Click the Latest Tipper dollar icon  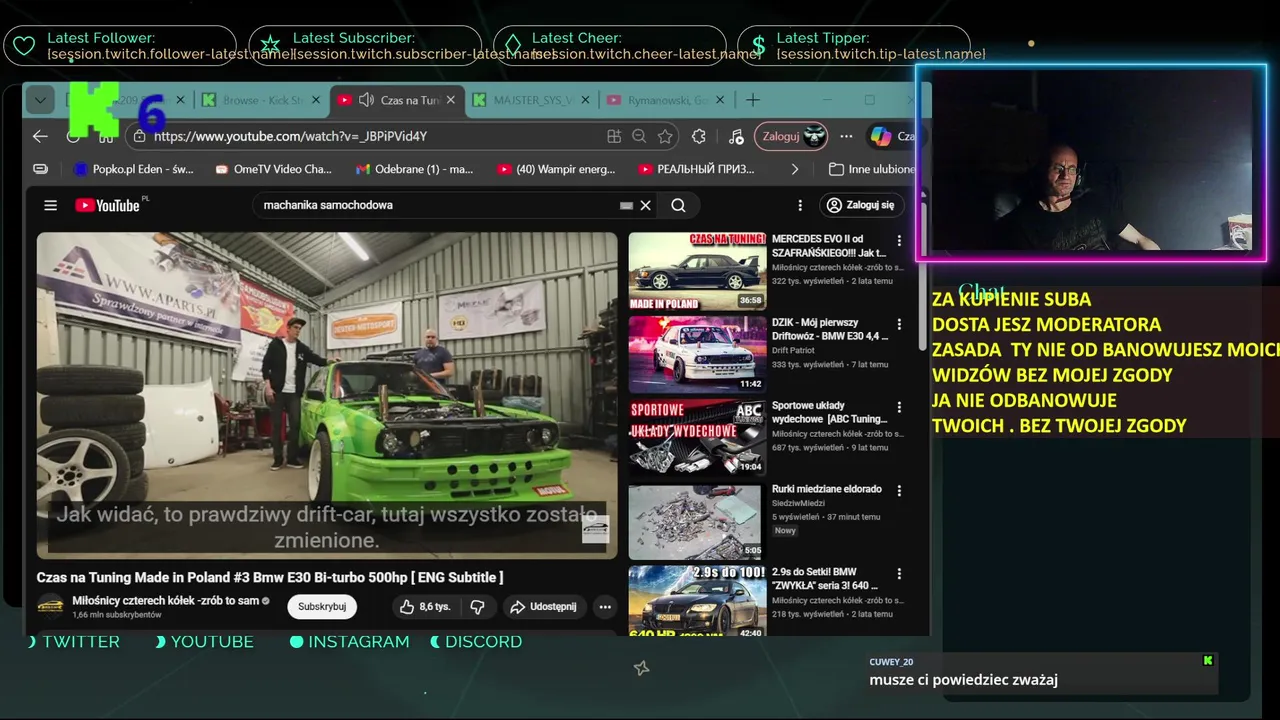(759, 45)
